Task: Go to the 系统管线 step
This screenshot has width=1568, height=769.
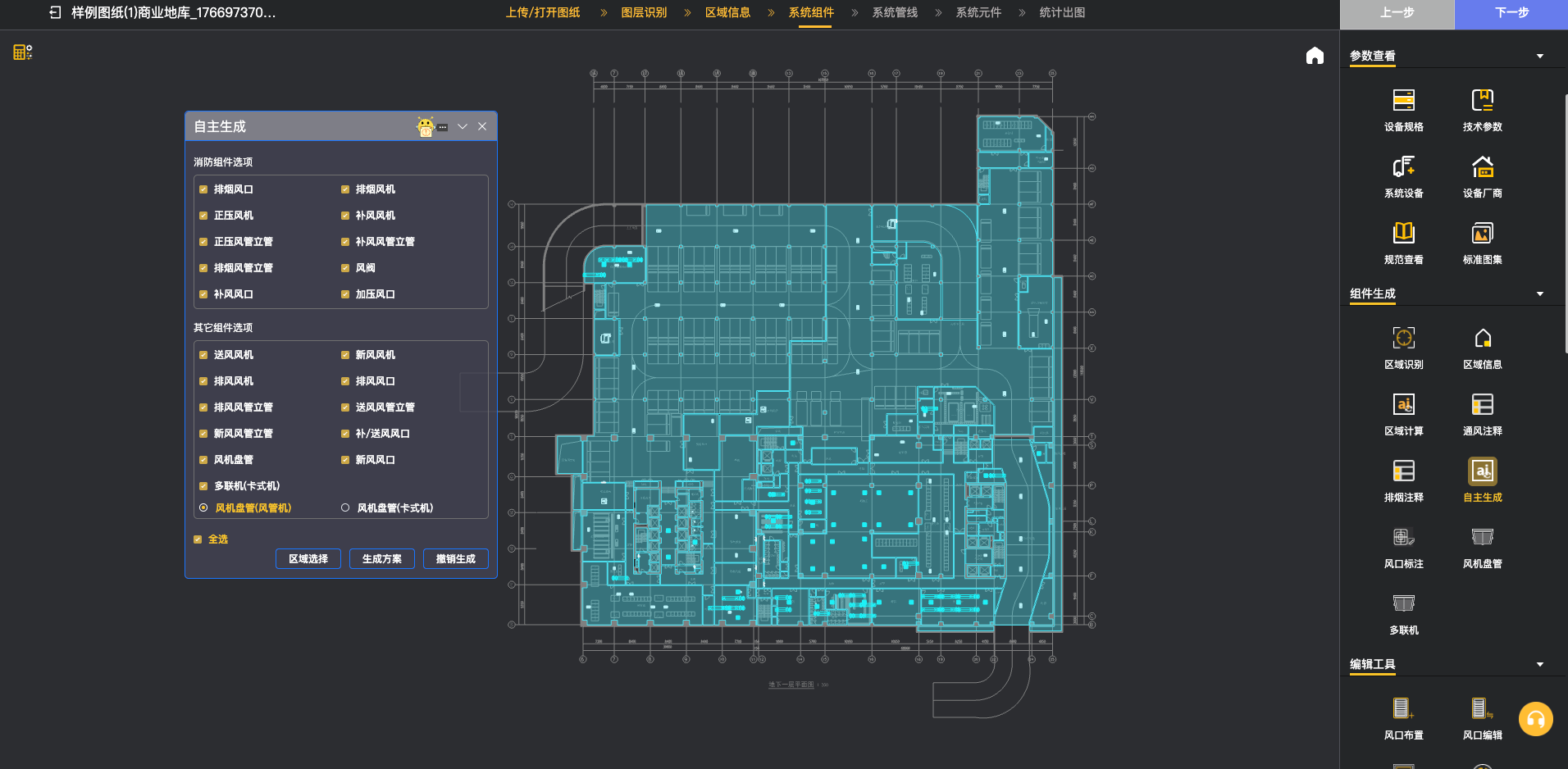Action: (895, 12)
